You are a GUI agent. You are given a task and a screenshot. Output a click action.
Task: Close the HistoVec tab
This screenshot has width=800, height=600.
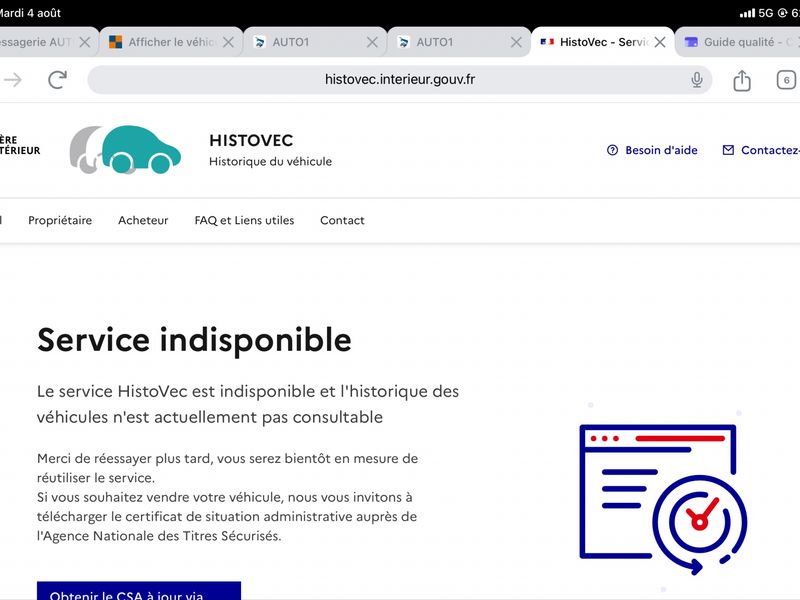click(x=660, y=42)
